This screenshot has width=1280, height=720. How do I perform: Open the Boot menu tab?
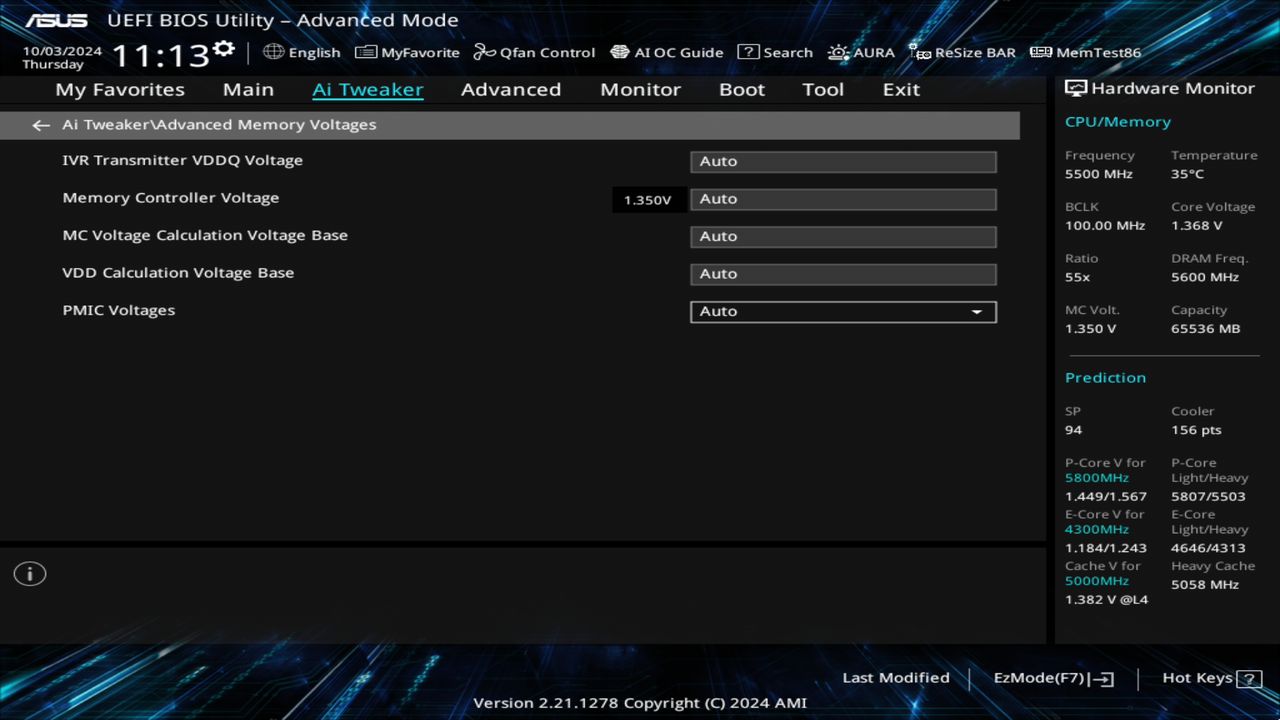[x=741, y=89]
